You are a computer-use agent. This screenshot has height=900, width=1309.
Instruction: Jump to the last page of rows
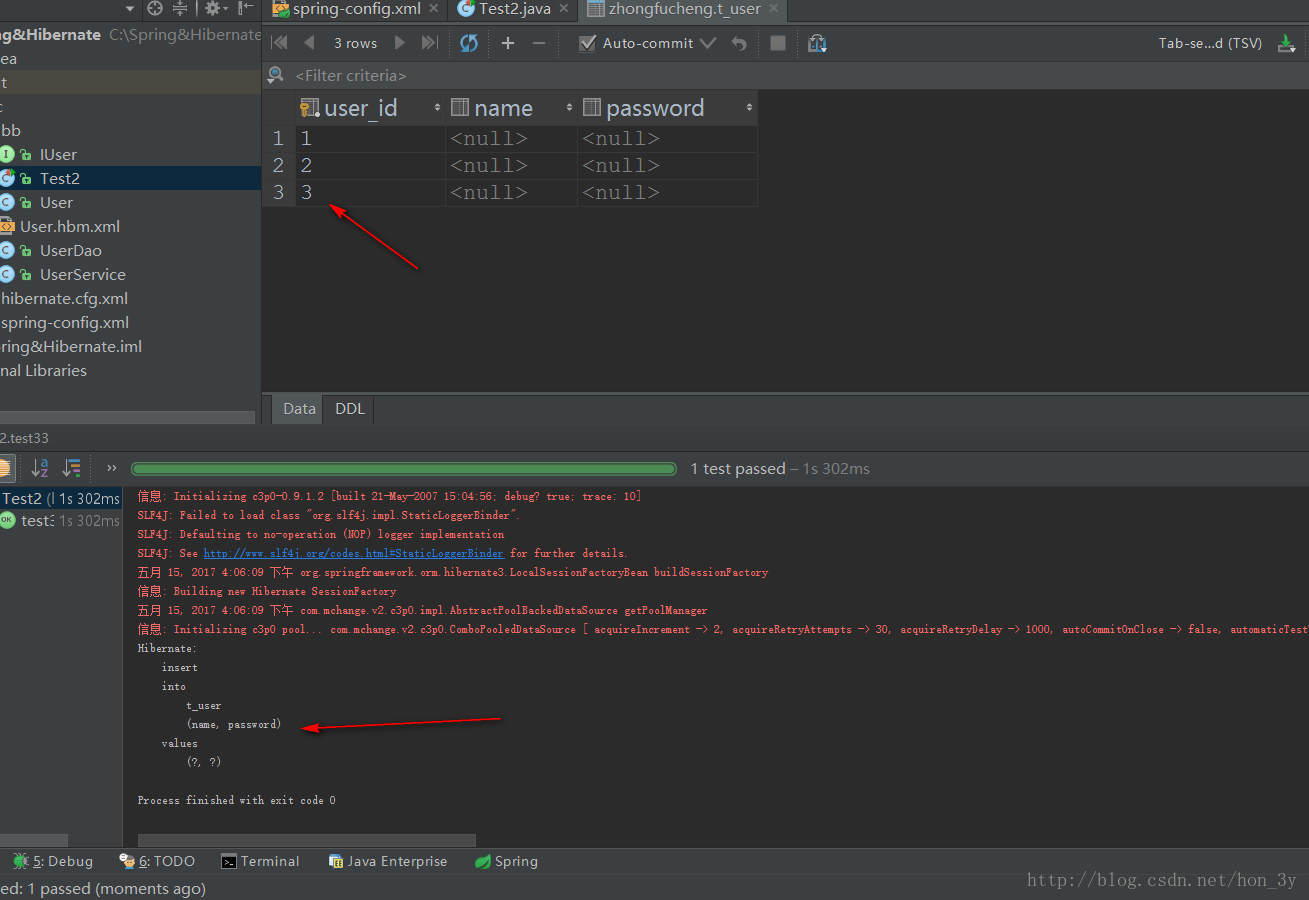pyautogui.click(x=430, y=43)
